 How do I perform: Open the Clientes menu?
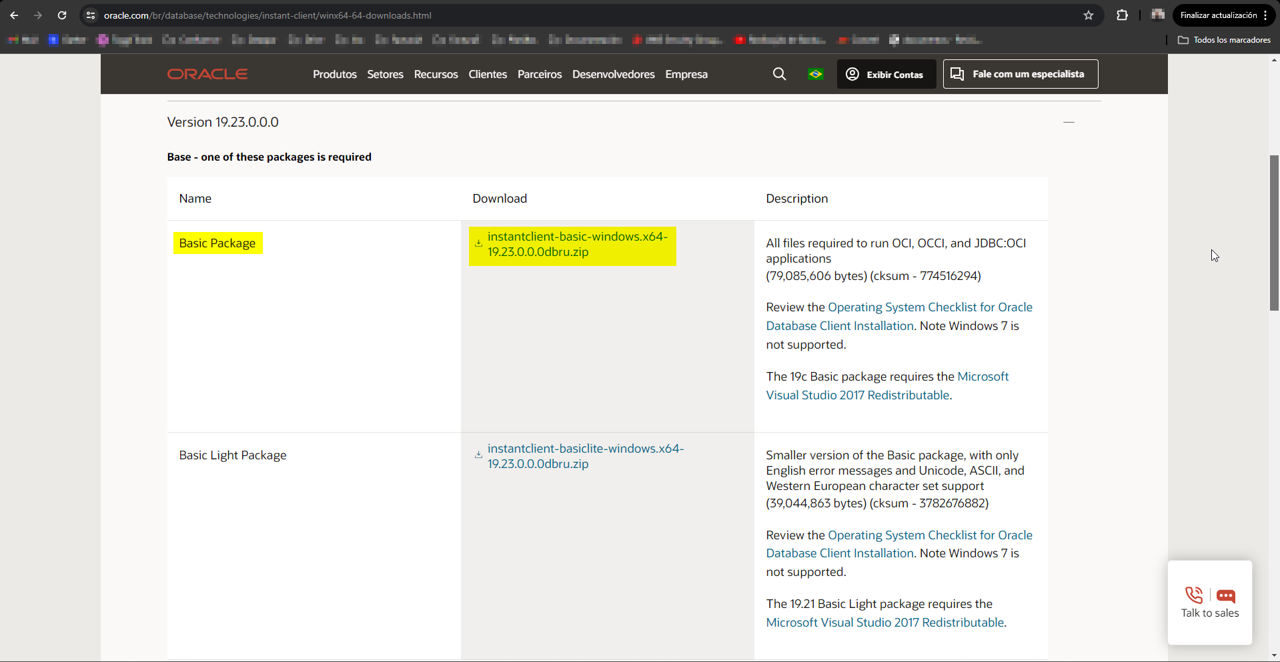click(488, 74)
